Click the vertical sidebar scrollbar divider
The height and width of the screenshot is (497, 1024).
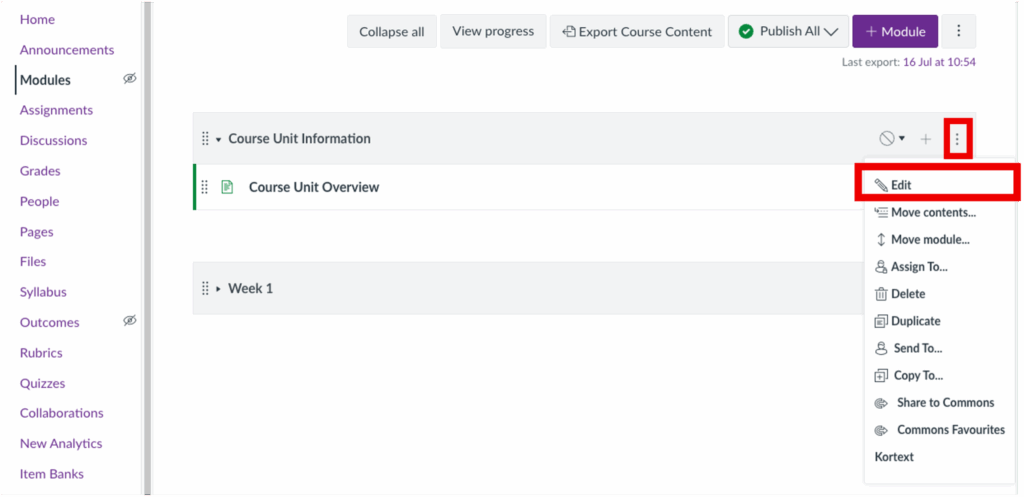tap(148, 248)
